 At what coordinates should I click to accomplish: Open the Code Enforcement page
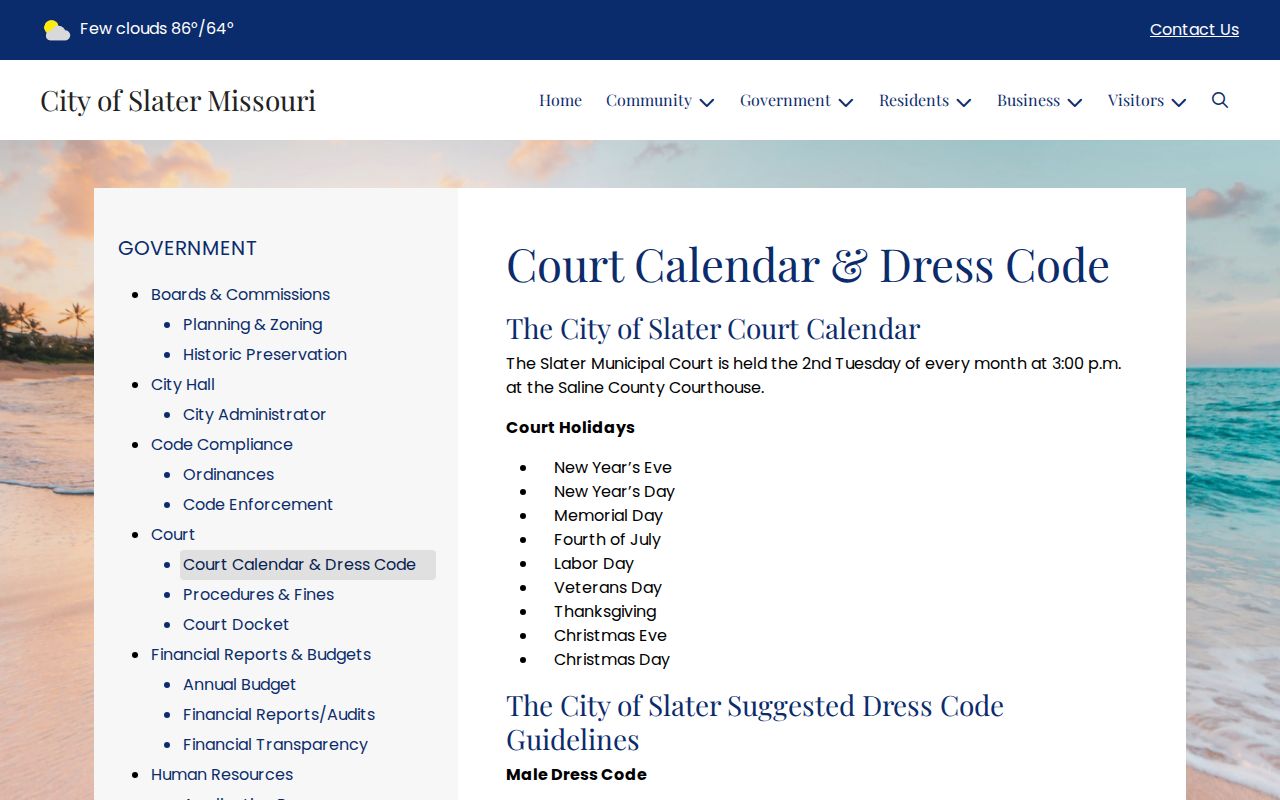pyautogui.click(x=258, y=504)
